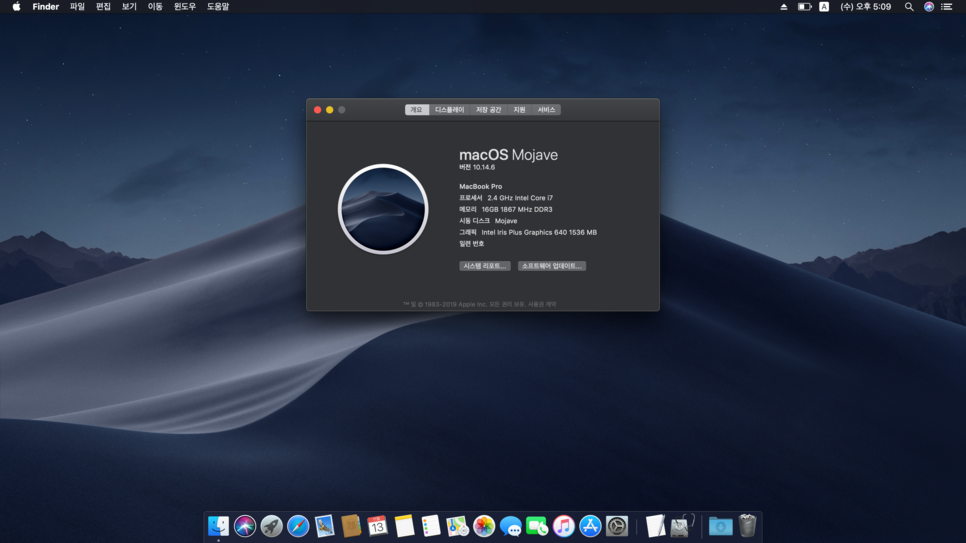Open Mail stamp icon in Dock
The width and height of the screenshot is (966, 543).
325,526
